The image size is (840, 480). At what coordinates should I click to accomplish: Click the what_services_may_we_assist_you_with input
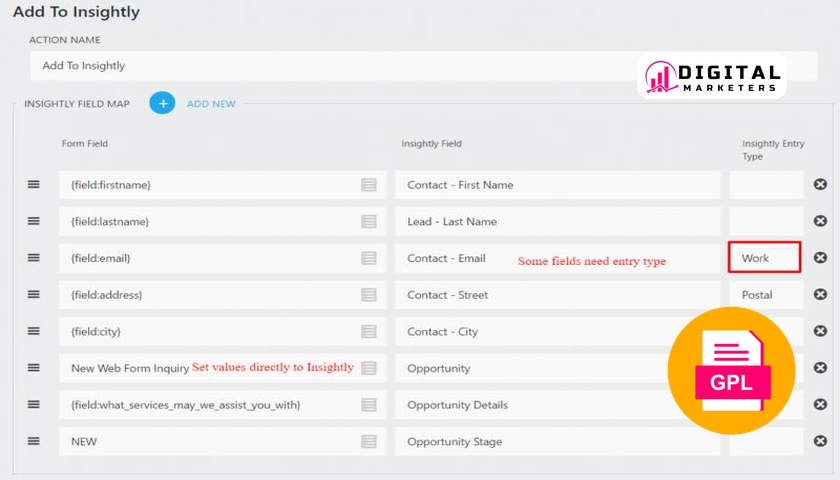point(222,405)
